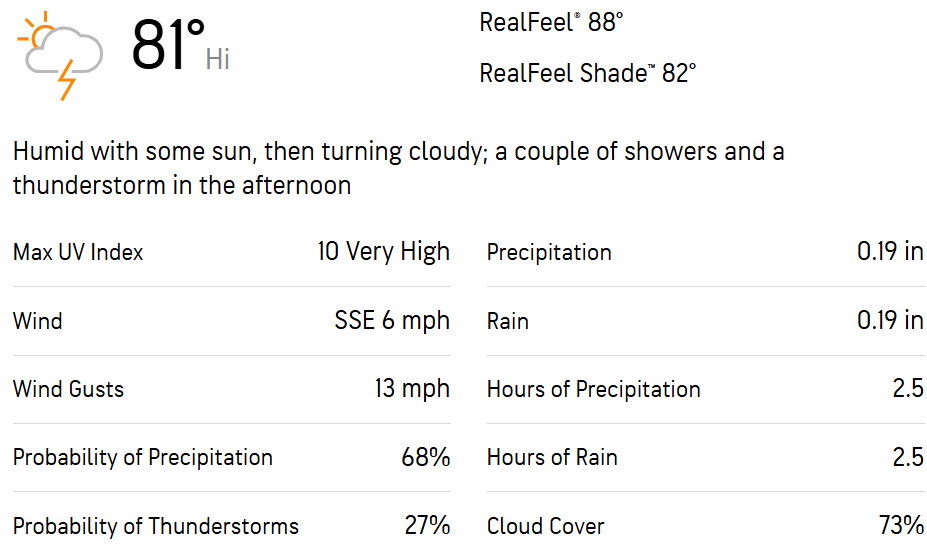Click the Rain row label
This screenshot has width=927, height=557.
(x=508, y=321)
